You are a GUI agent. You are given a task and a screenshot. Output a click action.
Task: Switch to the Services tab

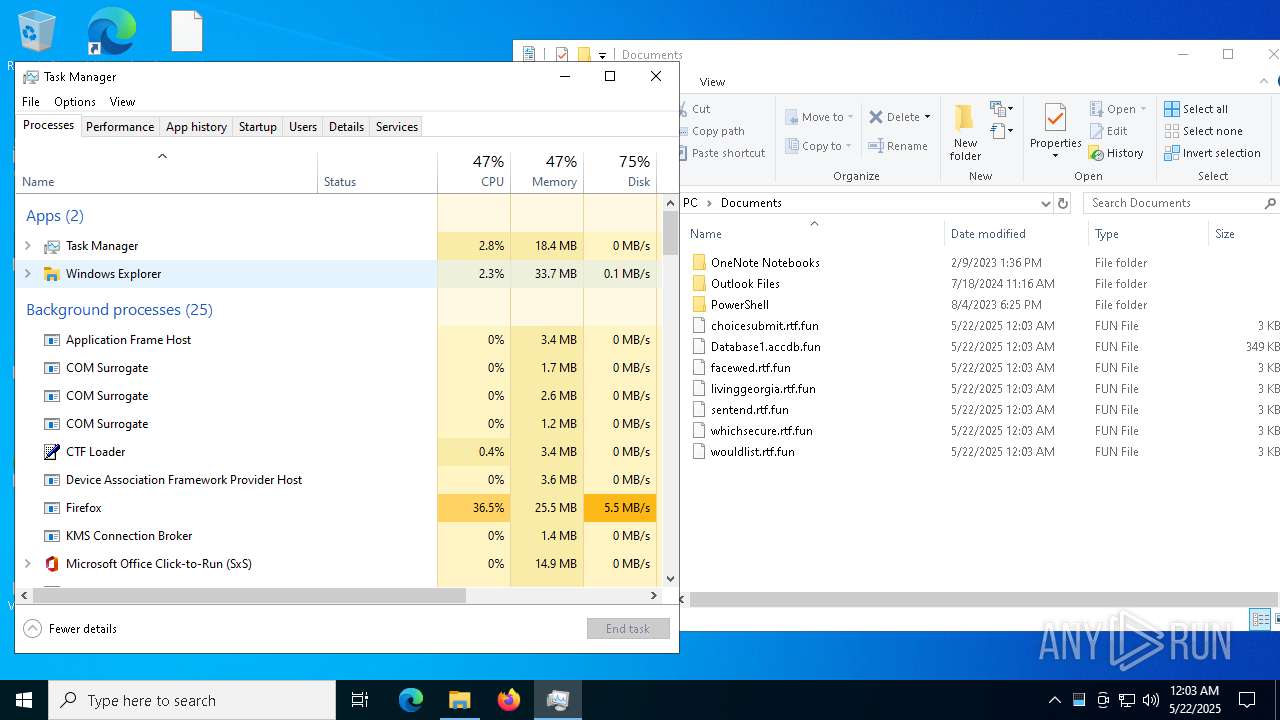point(397,127)
